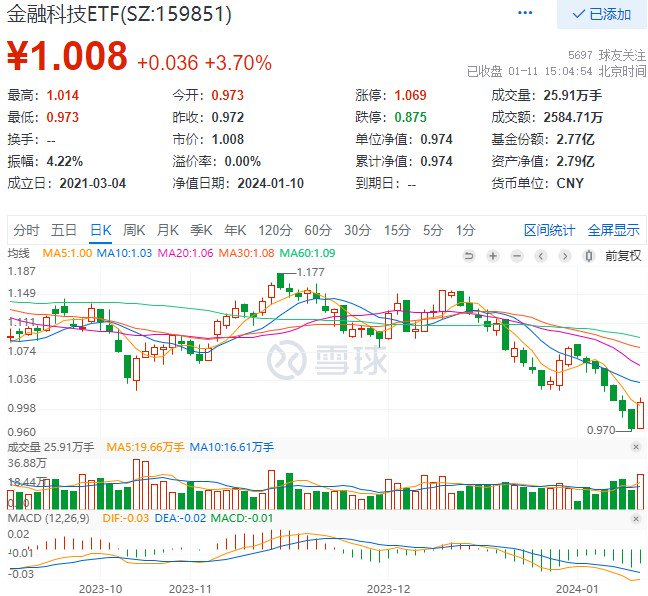Switch to the 5分 interval tab
The width and height of the screenshot is (648, 596).
pyautogui.click(x=433, y=230)
